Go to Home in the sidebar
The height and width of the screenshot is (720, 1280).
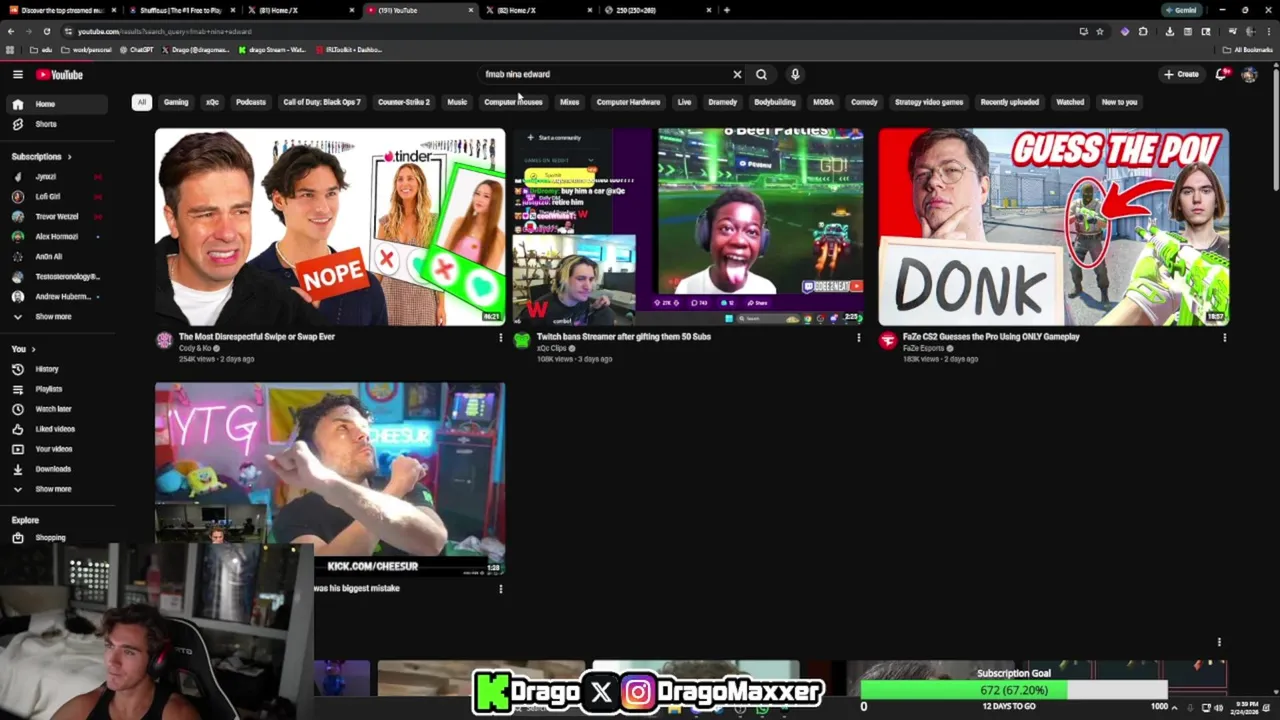point(58,104)
